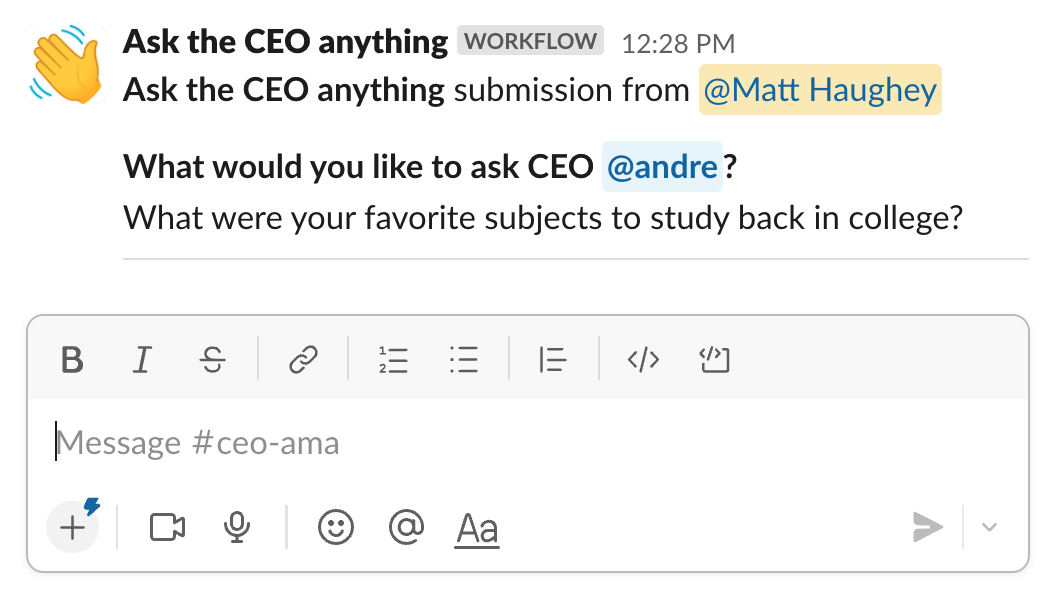Image resolution: width=1060 pixels, height=598 pixels.
Task: Click into the Message #ceo-ama field
Action: (500, 443)
